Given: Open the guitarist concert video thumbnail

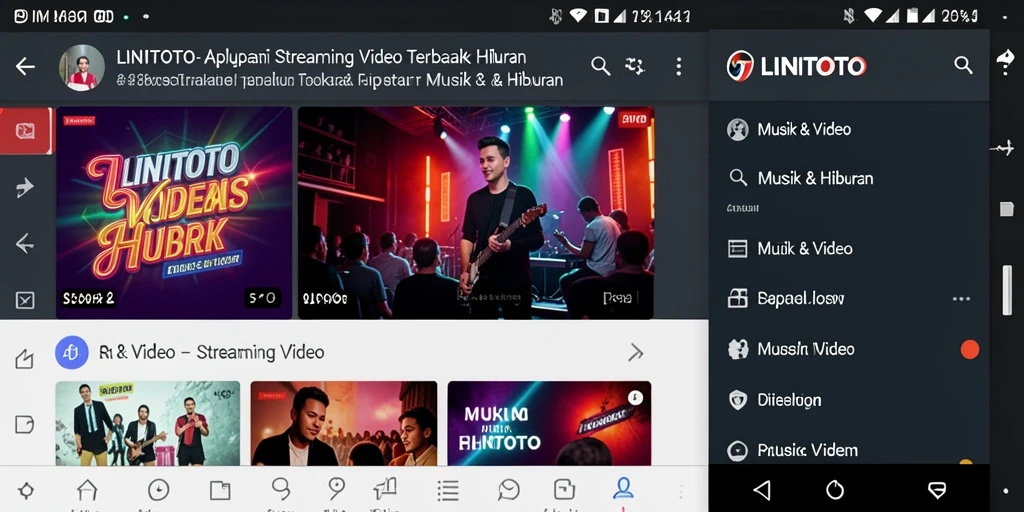Looking at the screenshot, I should [475, 213].
